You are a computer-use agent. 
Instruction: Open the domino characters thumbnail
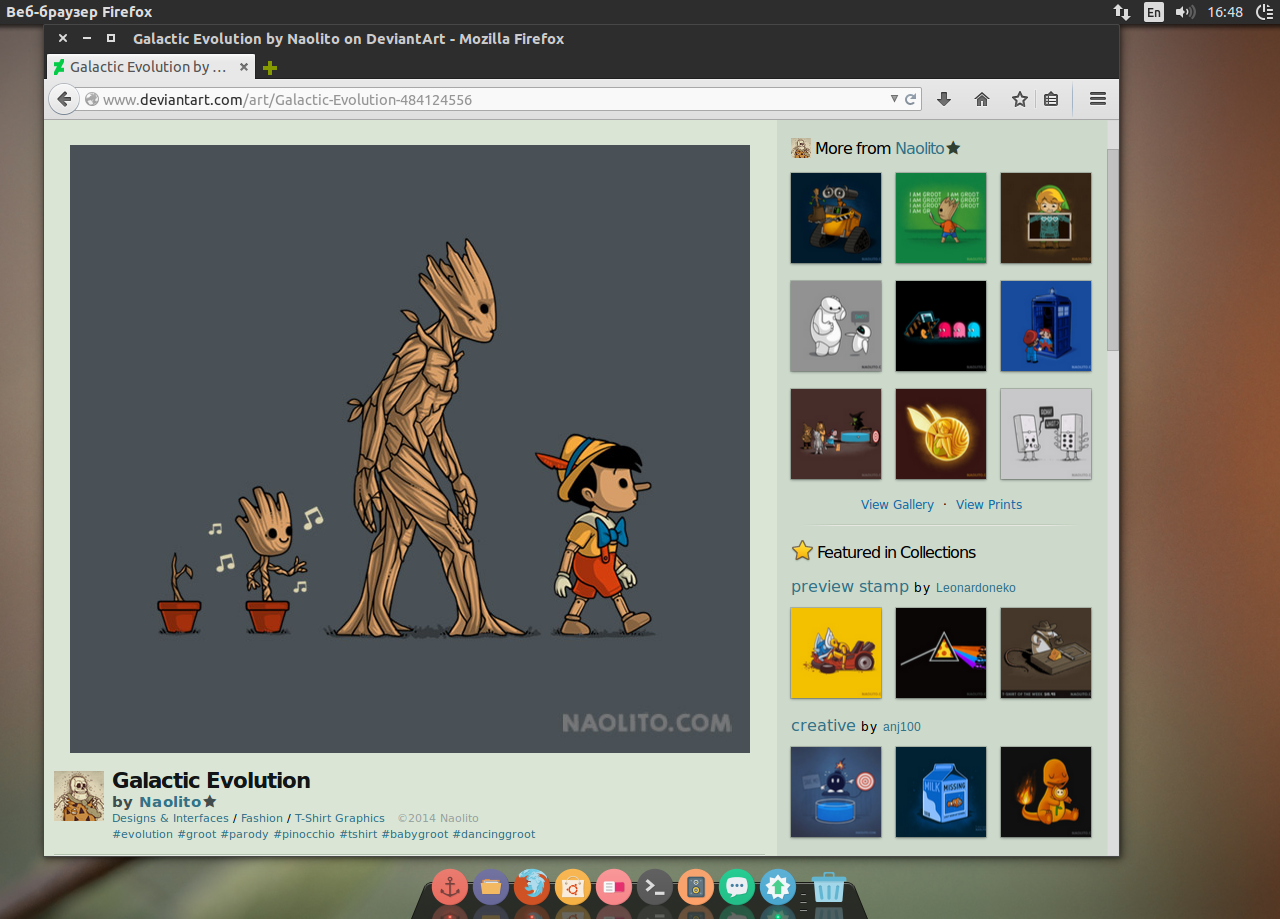click(x=1046, y=434)
